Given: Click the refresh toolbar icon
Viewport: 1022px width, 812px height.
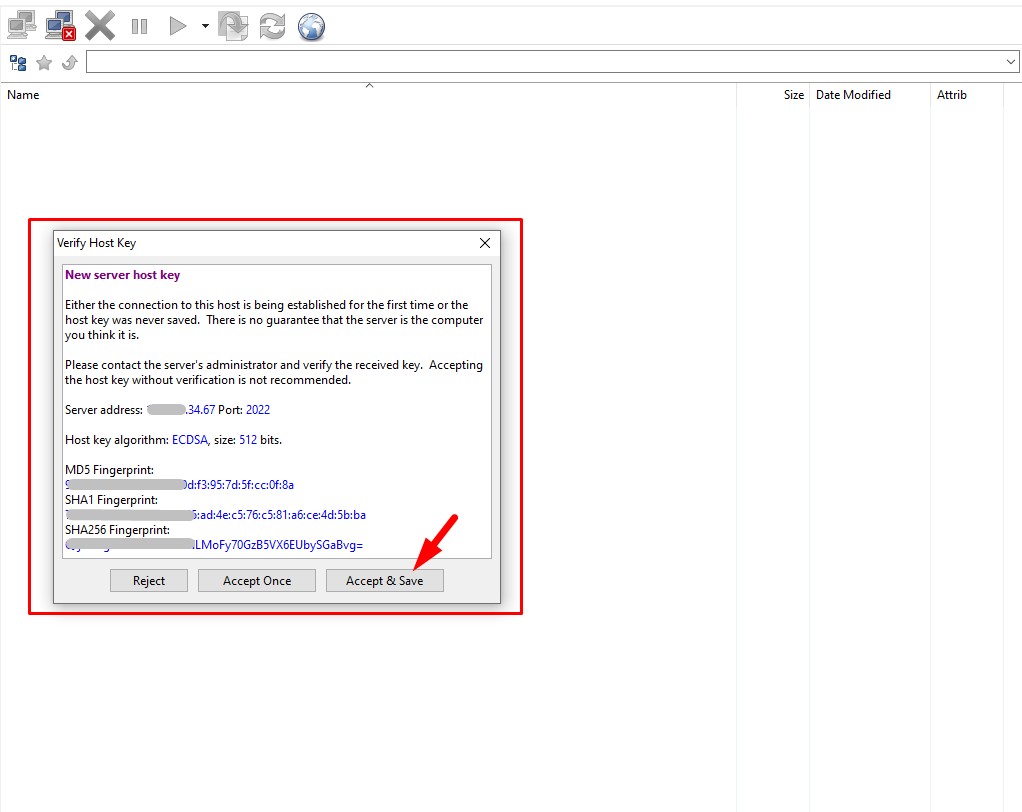Looking at the screenshot, I should (272, 26).
